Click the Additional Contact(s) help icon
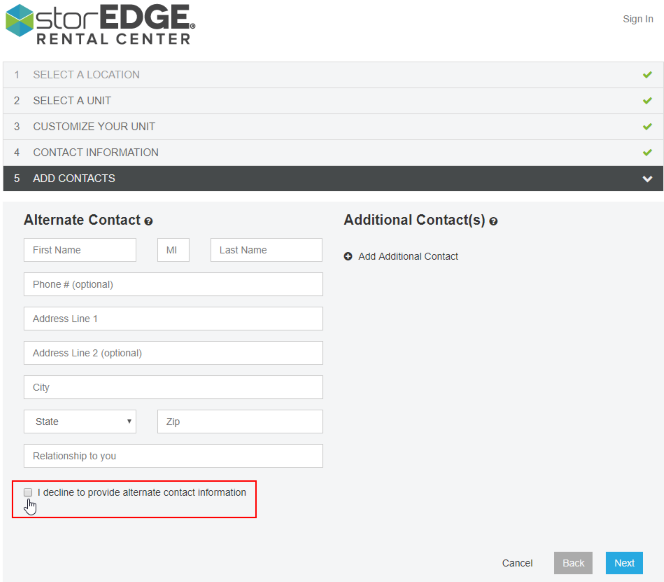 point(493,221)
